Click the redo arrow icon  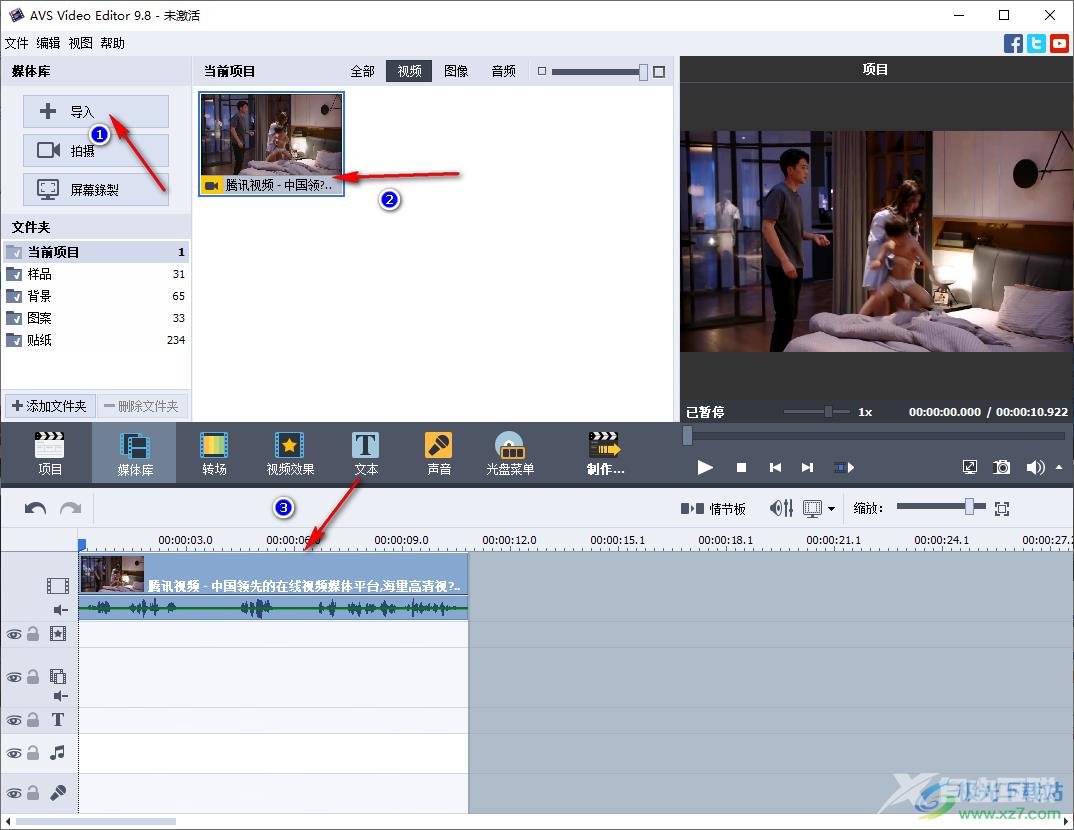pyautogui.click(x=71, y=508)
